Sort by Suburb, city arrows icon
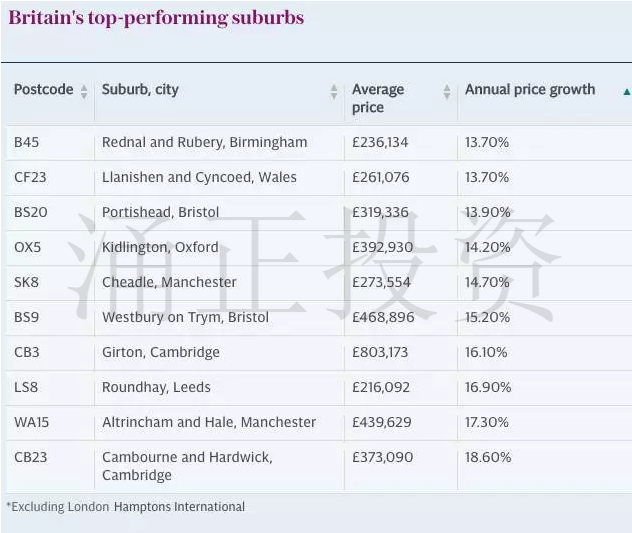This screenshot has height=533, width=632. coord(334,92)
